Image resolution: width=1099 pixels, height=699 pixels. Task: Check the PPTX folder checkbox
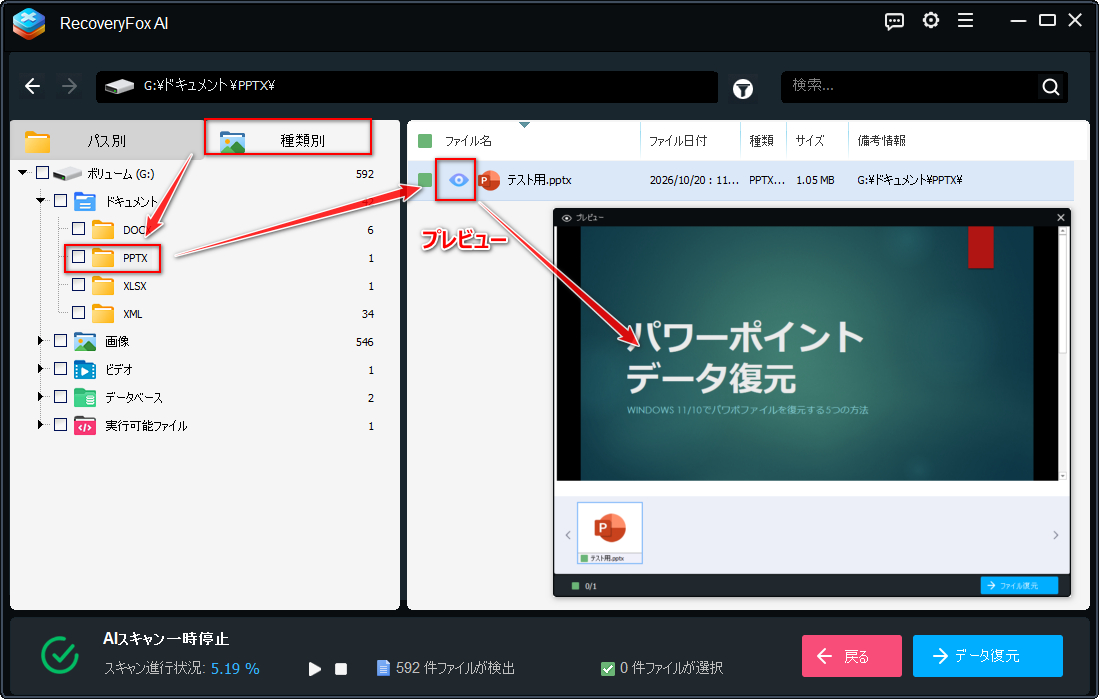78,257
